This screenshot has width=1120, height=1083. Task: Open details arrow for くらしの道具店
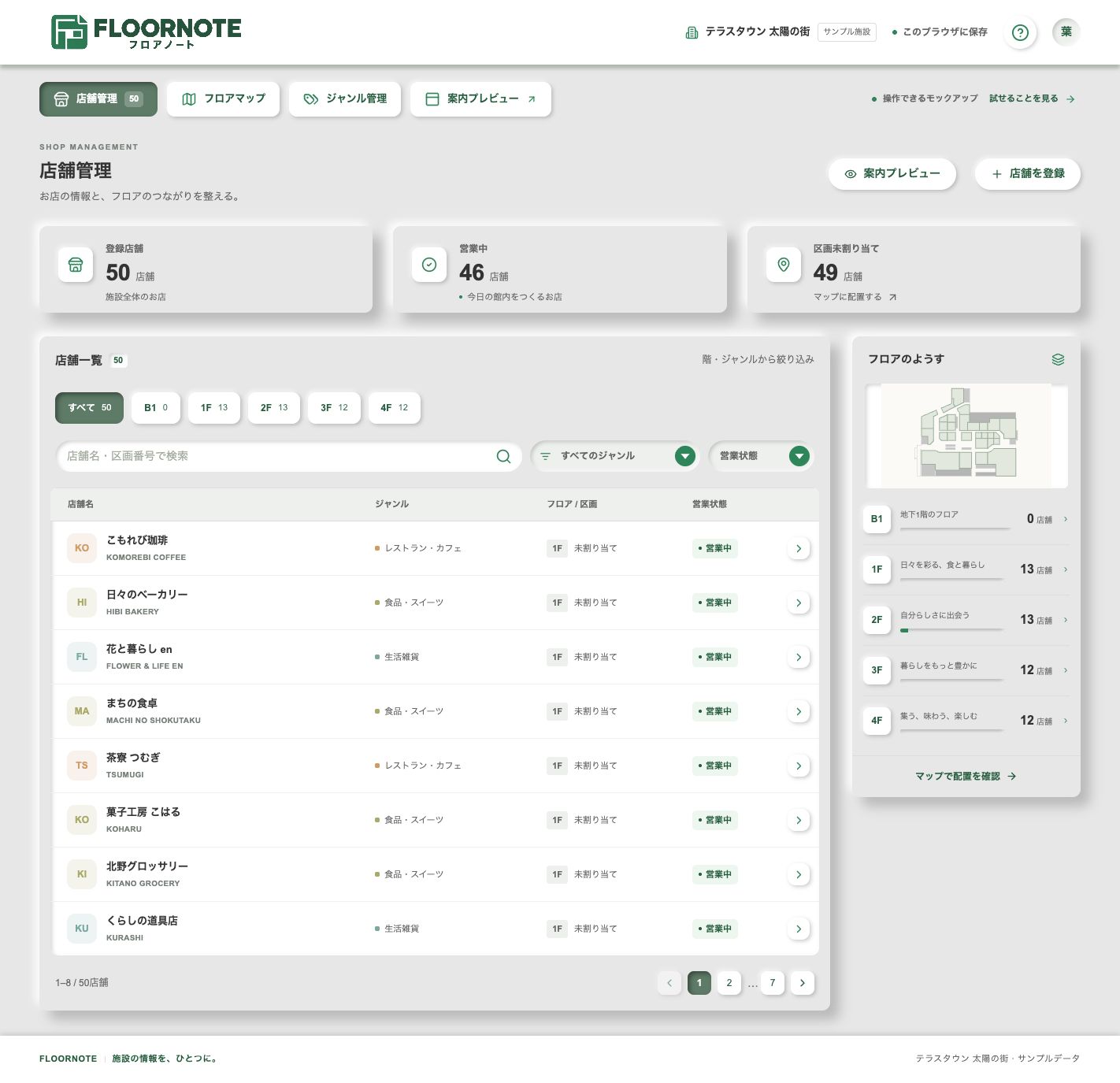[799, 929]
